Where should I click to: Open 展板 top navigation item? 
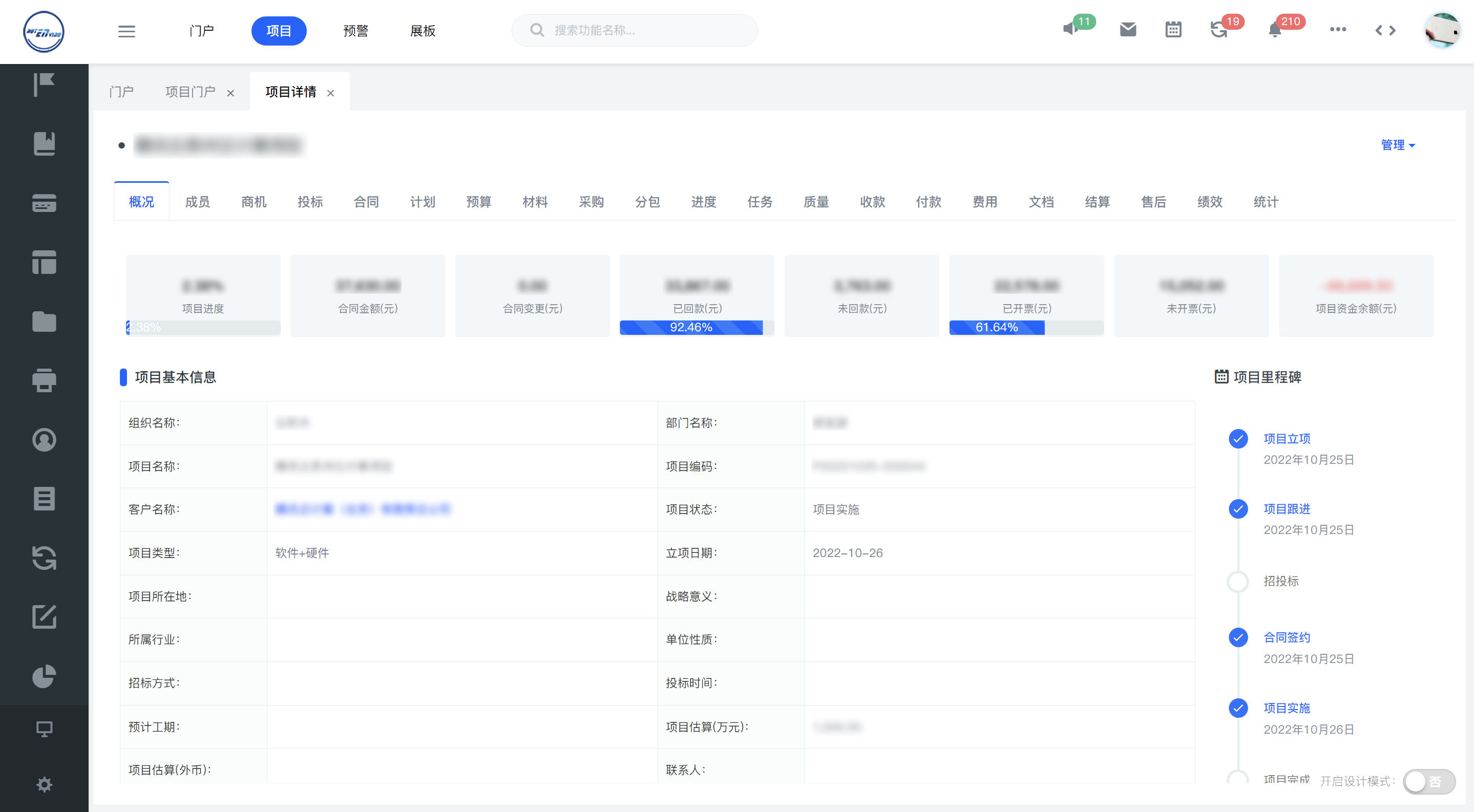423,31
